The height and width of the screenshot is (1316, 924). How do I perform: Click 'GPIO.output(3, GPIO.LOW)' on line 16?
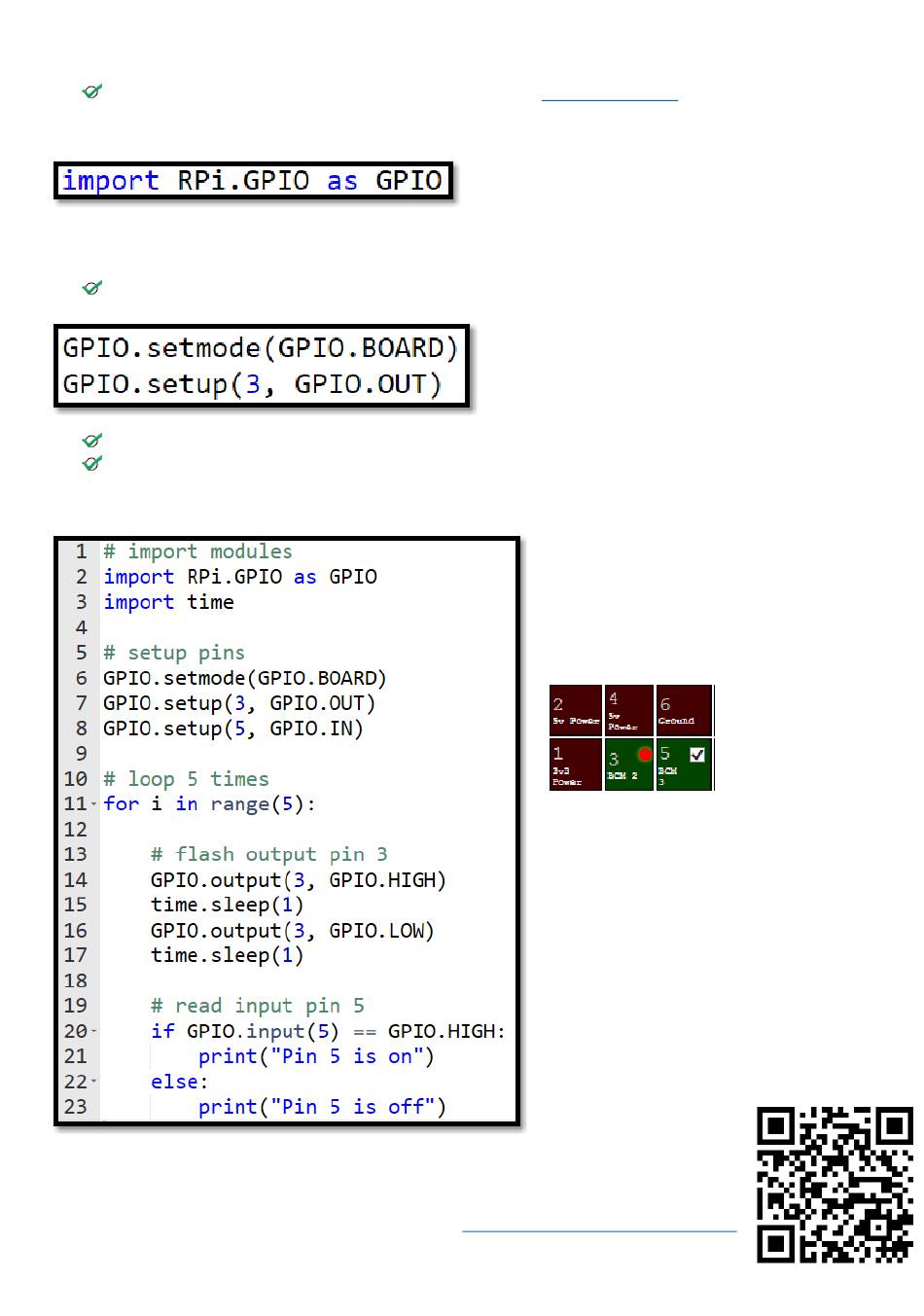[293, 931]
